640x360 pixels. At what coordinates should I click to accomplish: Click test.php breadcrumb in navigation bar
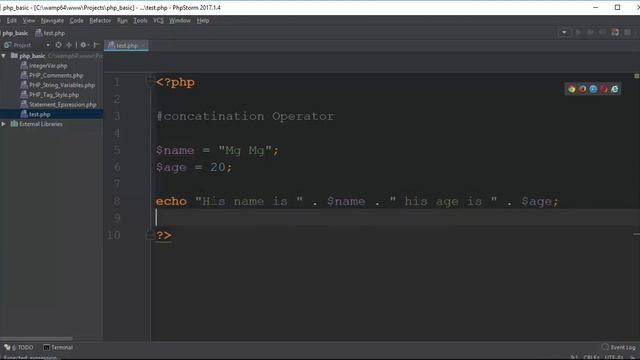click(x=50, y=33)
